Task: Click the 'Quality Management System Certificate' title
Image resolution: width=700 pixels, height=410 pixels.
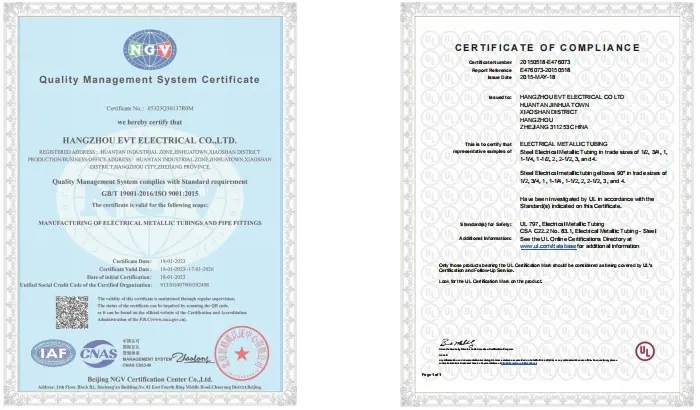Action: [150, 80]
